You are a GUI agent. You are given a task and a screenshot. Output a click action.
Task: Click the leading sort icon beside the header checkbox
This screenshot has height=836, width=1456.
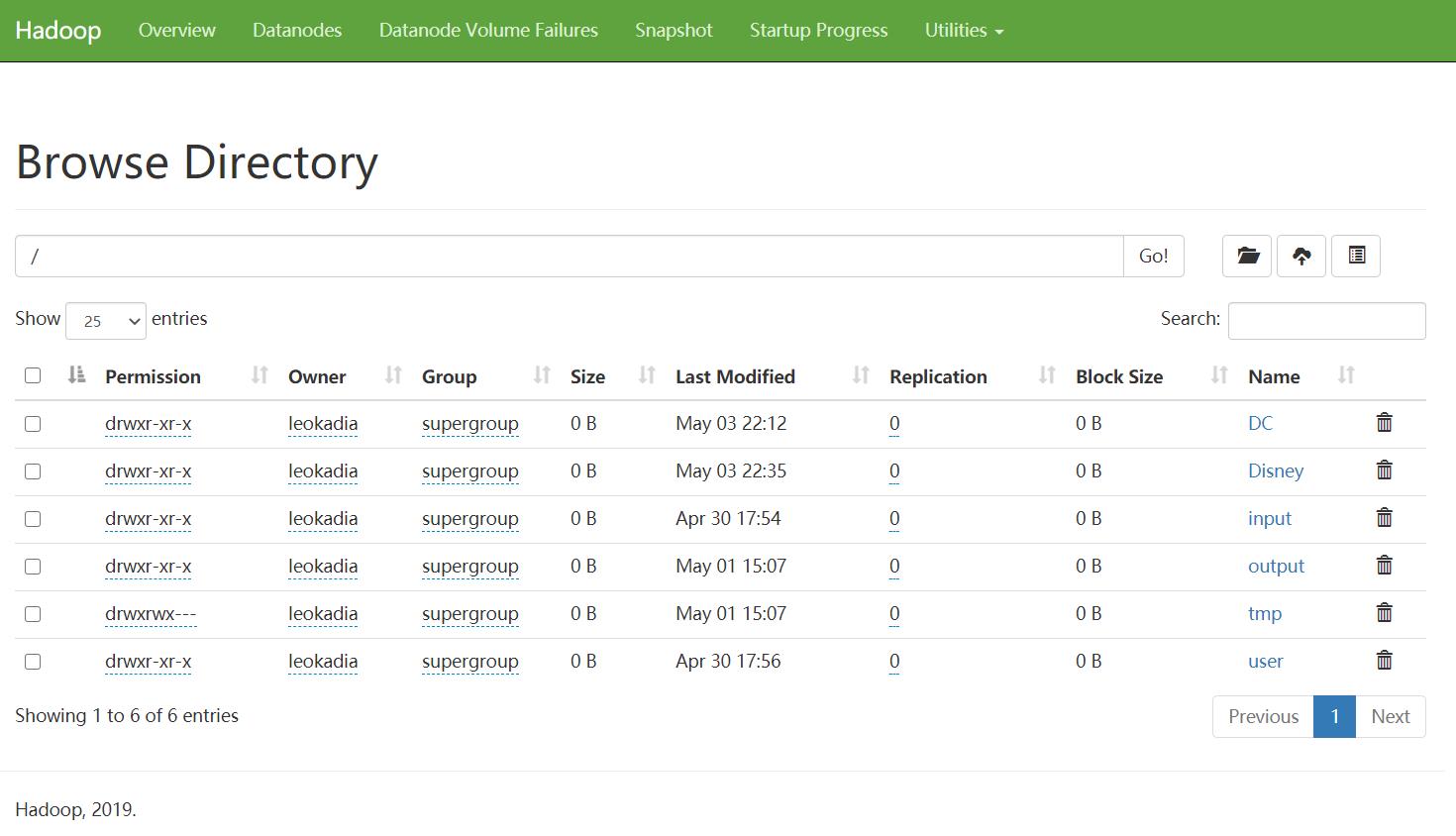click(76, 375)
